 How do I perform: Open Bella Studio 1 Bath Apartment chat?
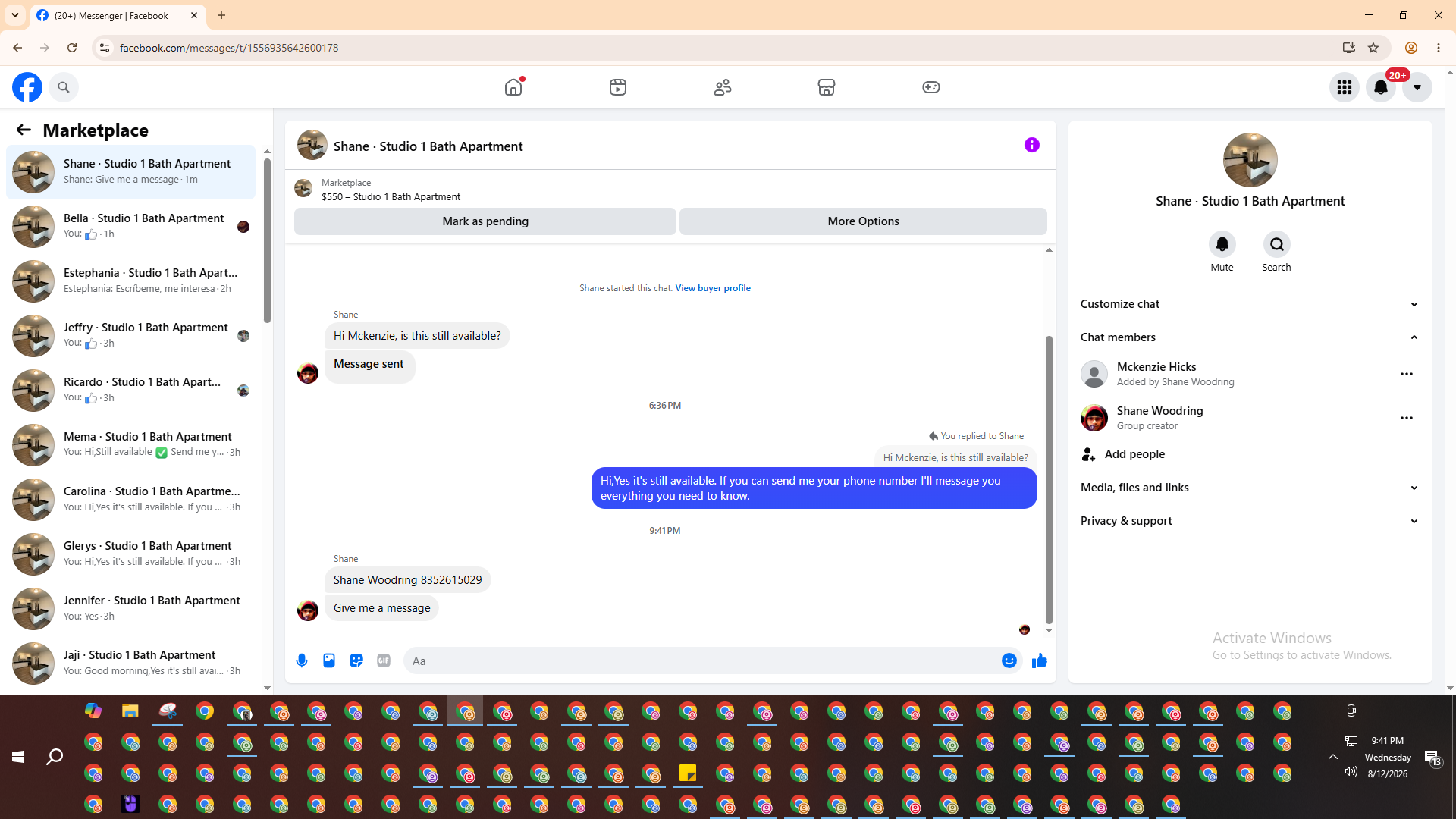point(130,226)
